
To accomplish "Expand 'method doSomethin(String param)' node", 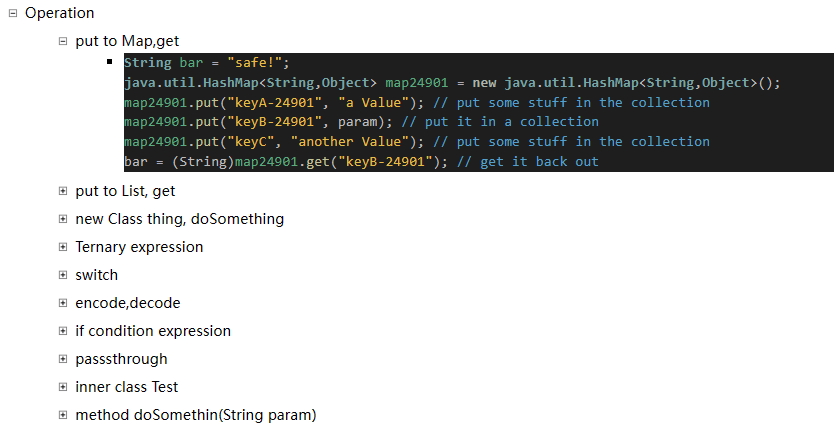I will [63, 414].
